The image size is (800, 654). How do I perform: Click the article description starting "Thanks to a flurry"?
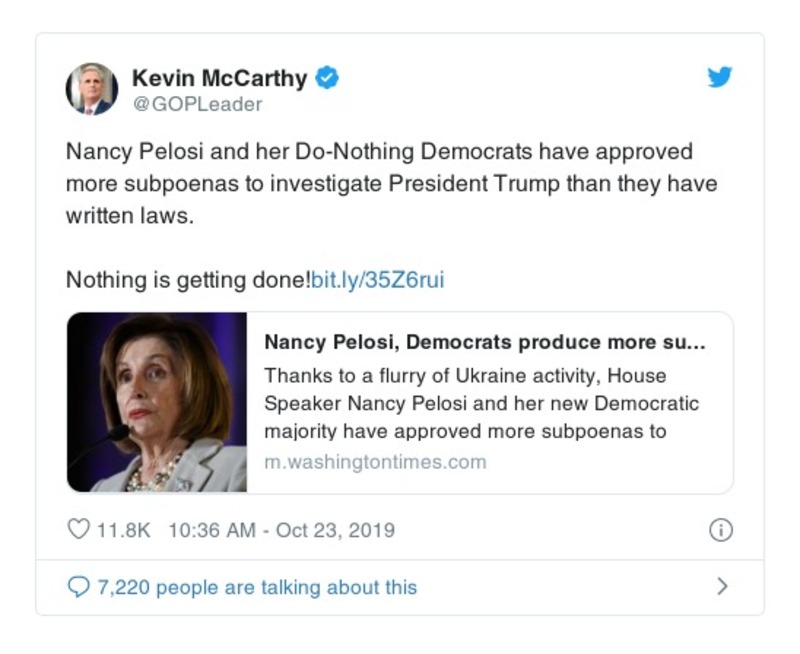481,404
